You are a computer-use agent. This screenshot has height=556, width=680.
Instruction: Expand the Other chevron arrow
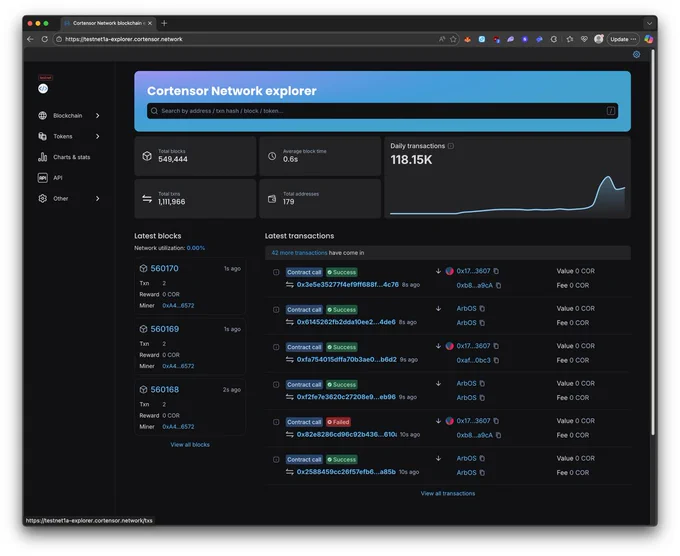tap(98, 199)
